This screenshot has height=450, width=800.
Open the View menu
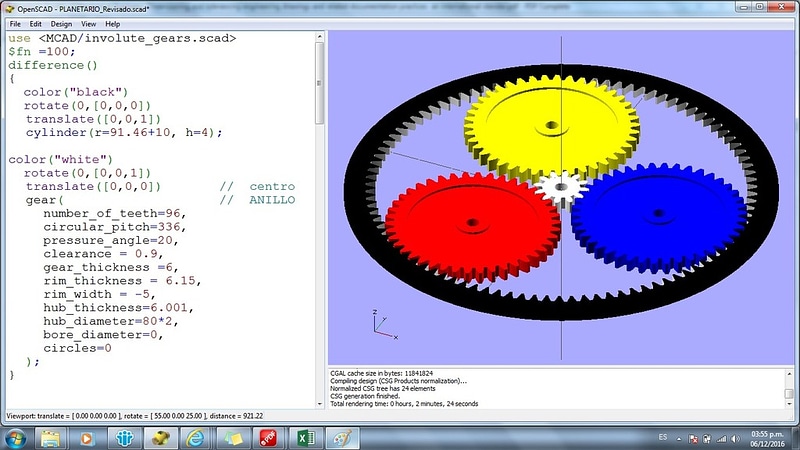coord(88,24)
